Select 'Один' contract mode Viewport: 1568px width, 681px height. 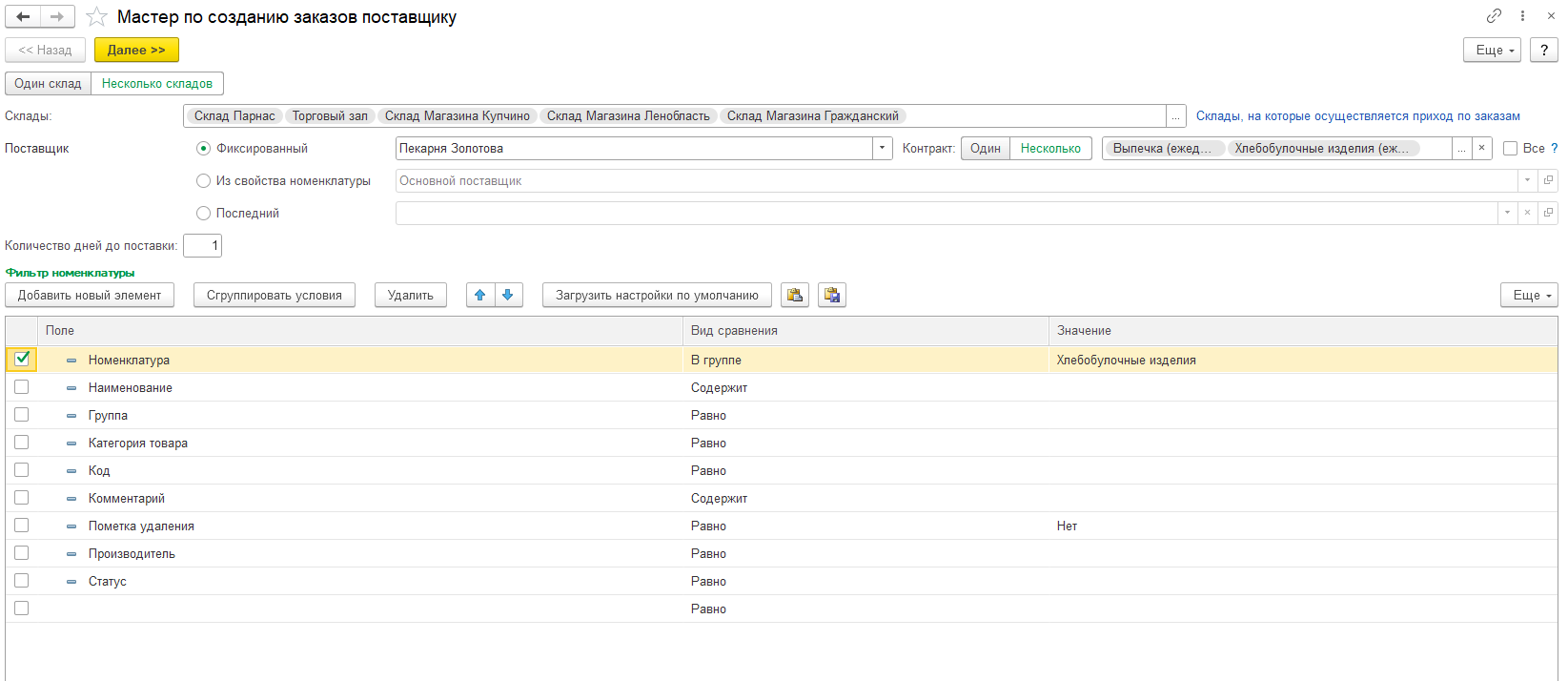click(x=985, y=149)
